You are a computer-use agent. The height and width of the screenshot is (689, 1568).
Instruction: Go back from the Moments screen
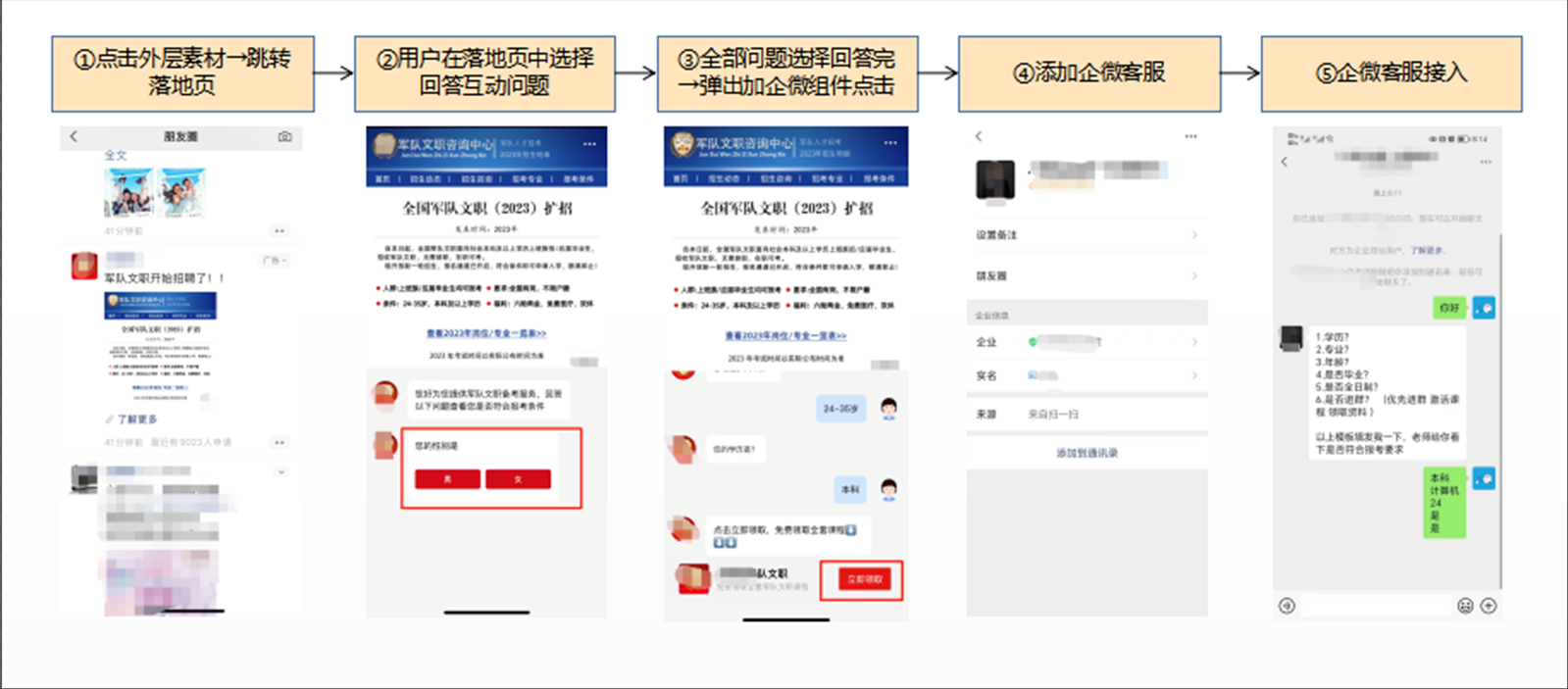[74, 137]
